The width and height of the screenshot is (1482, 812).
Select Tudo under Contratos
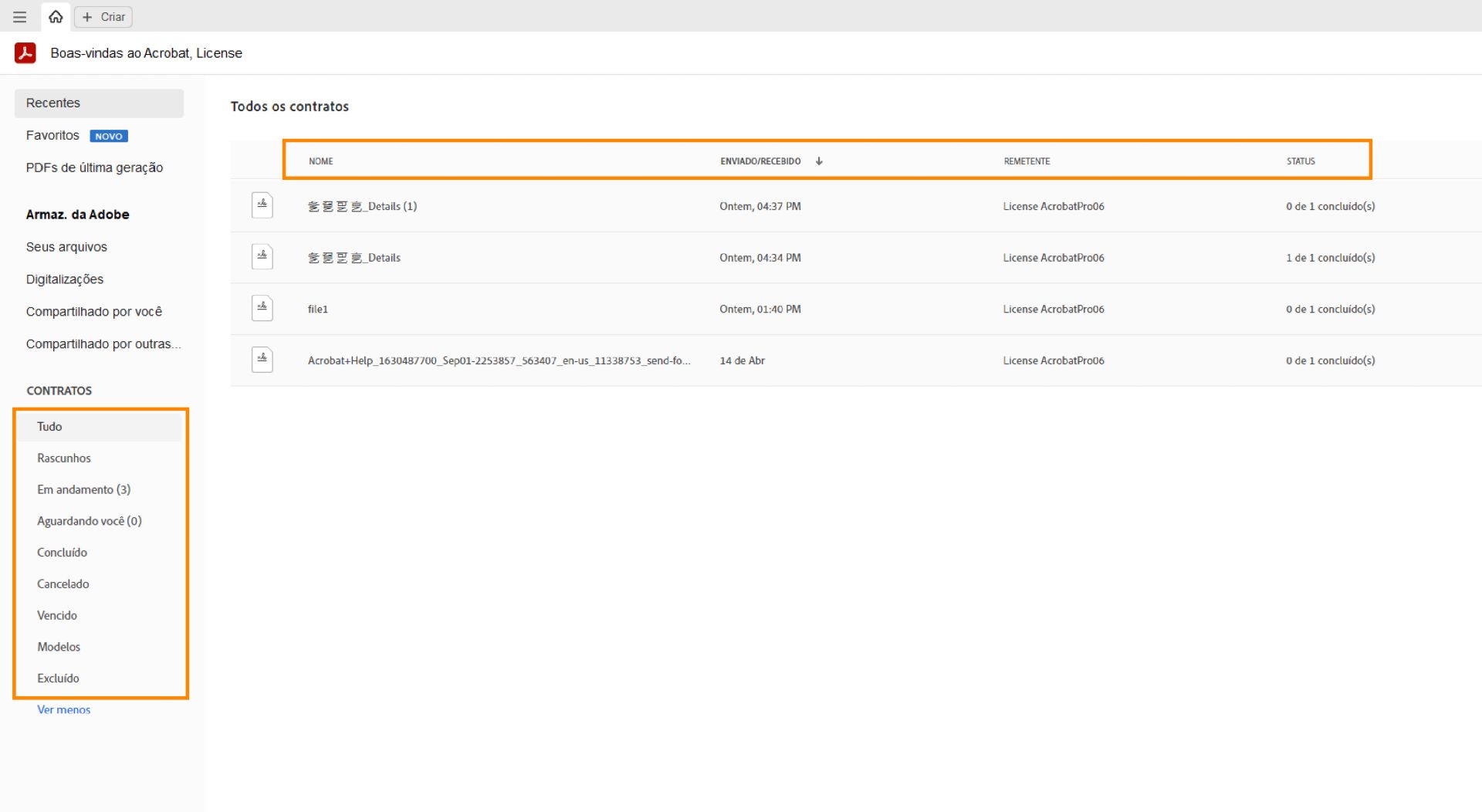pos(100,427)
